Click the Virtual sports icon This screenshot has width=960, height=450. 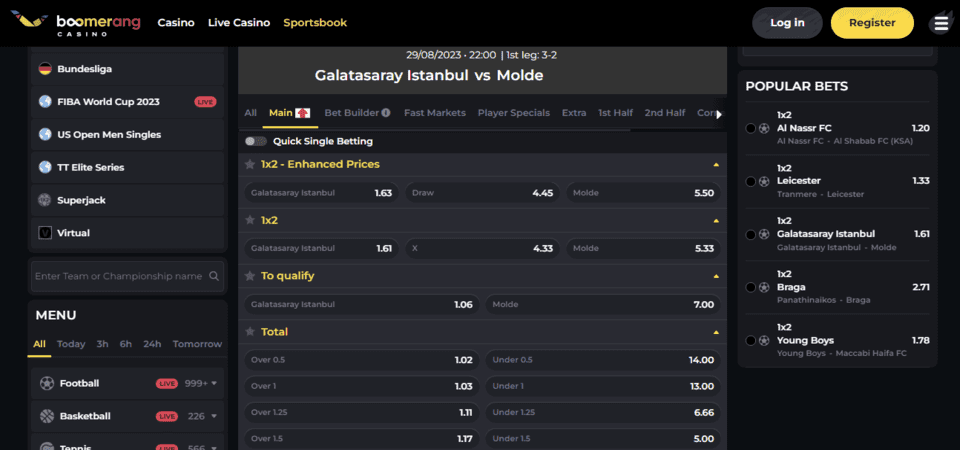pyautogui.click(x=45, y=233)
